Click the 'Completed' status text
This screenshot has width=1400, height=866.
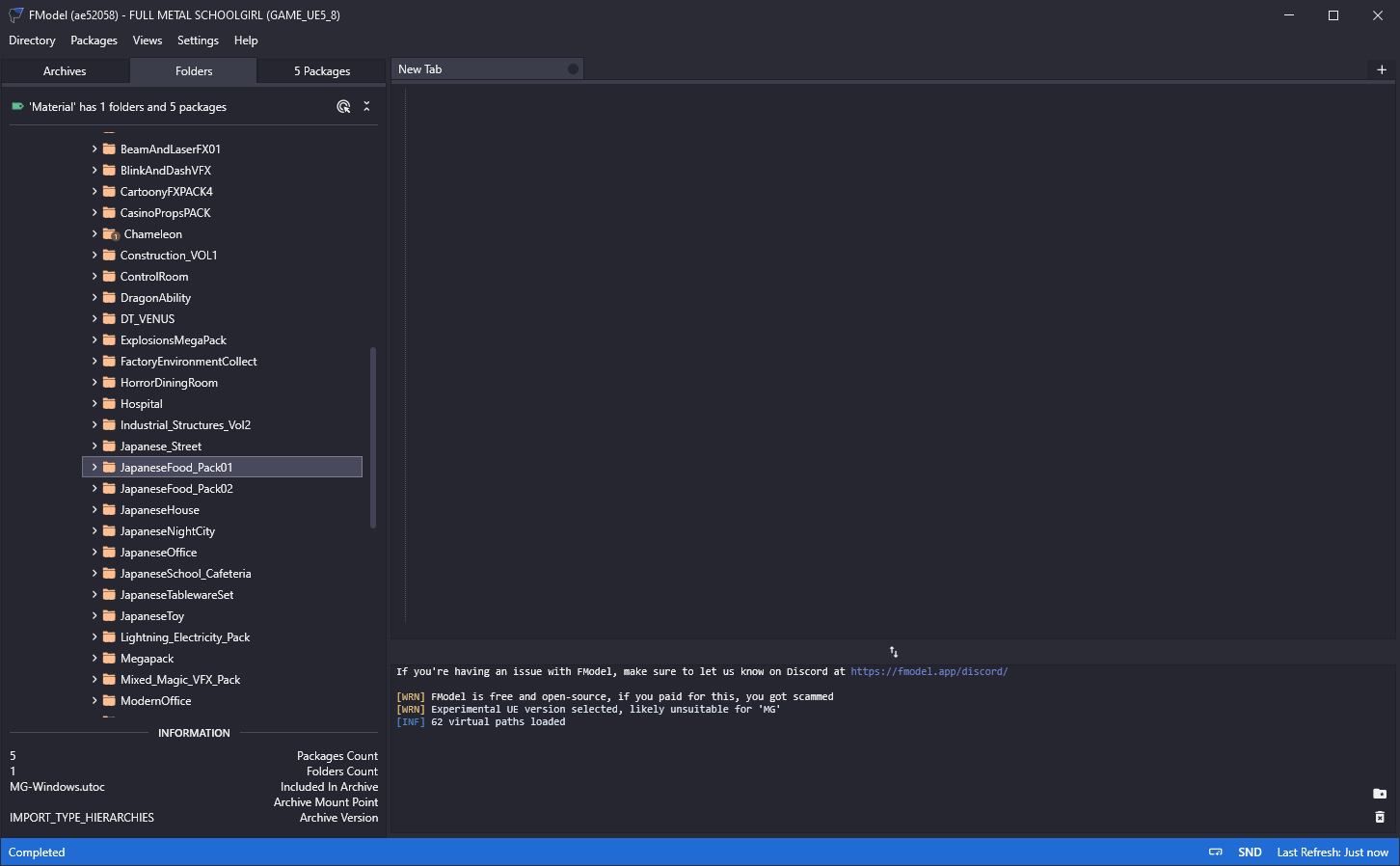click(37, 852)
